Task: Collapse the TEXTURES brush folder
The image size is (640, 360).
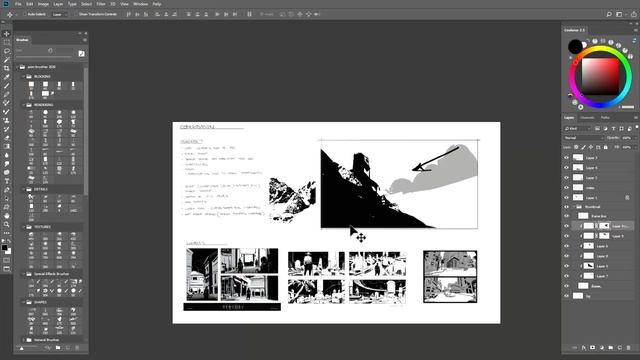Action: pyautogui.click(x=23, y=227)
